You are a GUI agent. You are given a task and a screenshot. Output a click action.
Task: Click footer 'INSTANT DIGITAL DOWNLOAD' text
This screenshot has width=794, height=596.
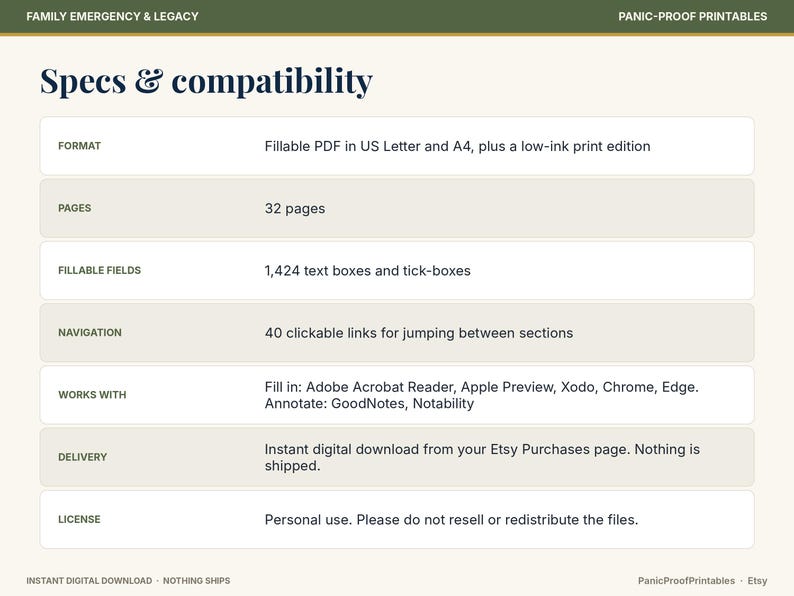point(89,581)
